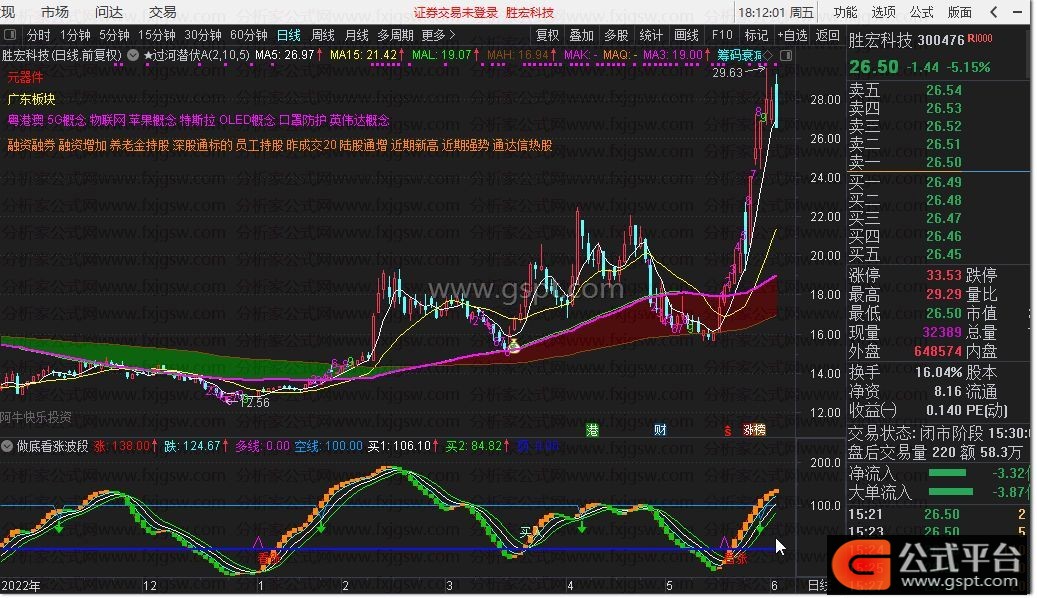The height and width of the screenshot is (598, 1037).
Task: Switch to the 60分钟 period tab
Action: click(x=249, y=35)
